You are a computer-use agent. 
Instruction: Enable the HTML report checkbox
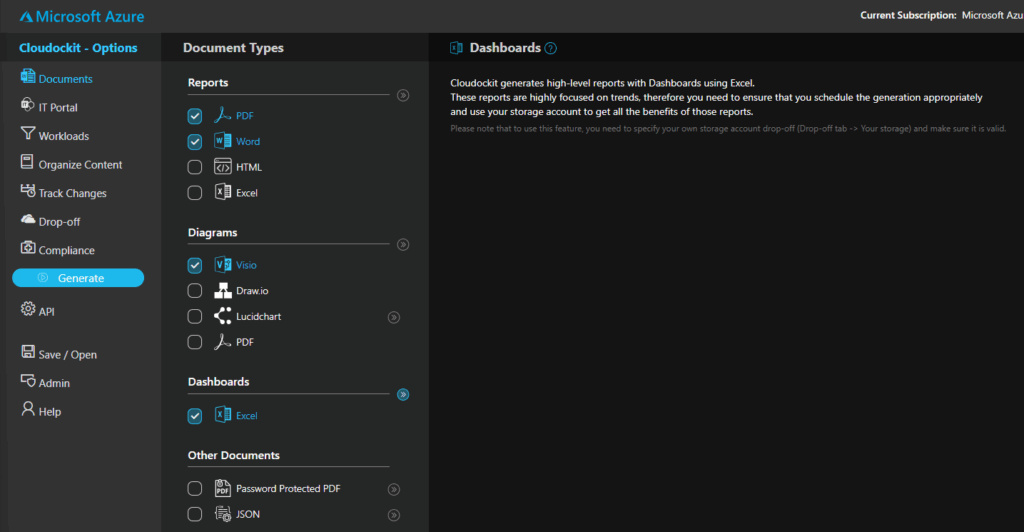(x=195, y=167)
